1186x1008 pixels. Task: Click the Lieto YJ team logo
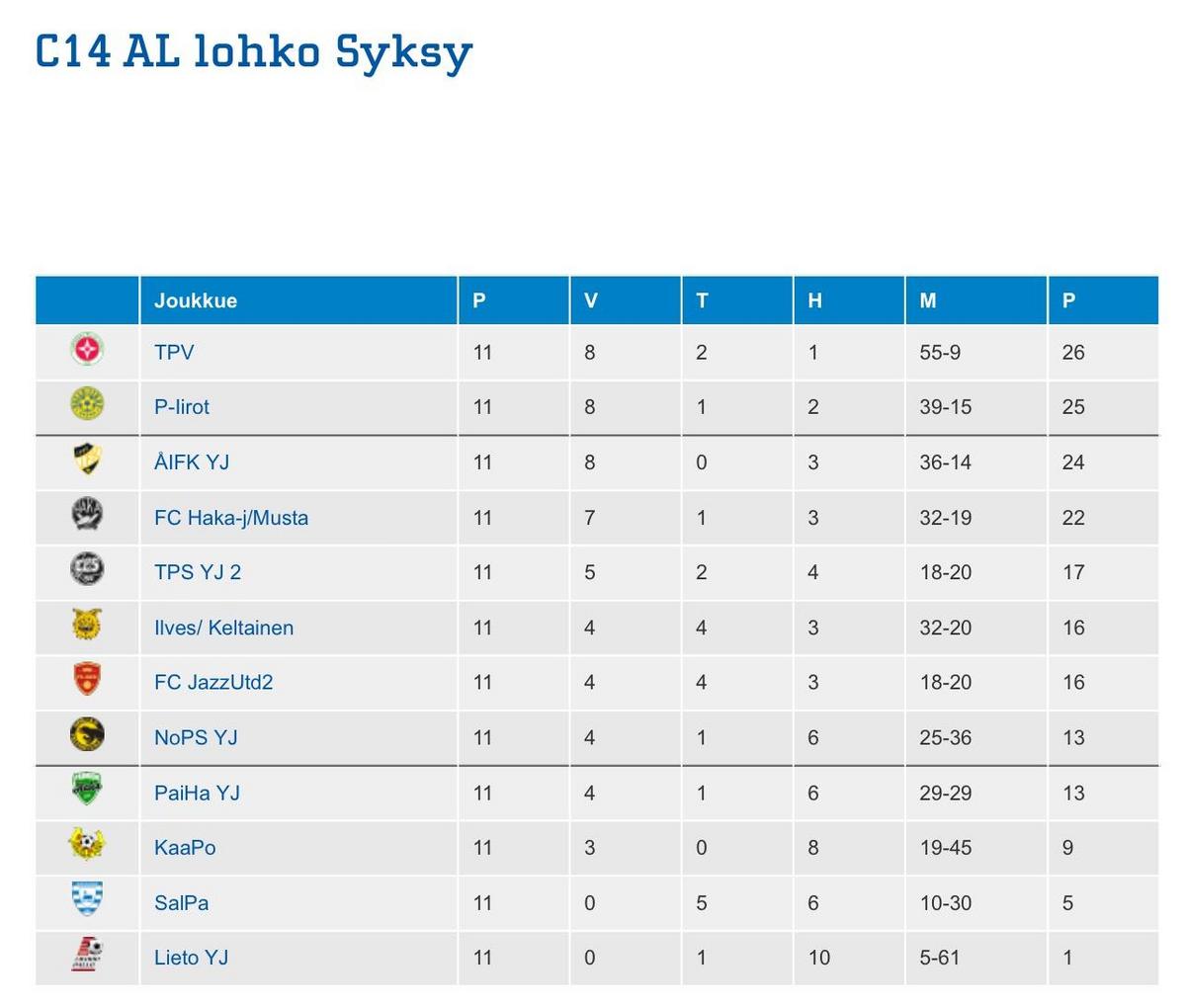pyautogui.click(x=88, y=956)
